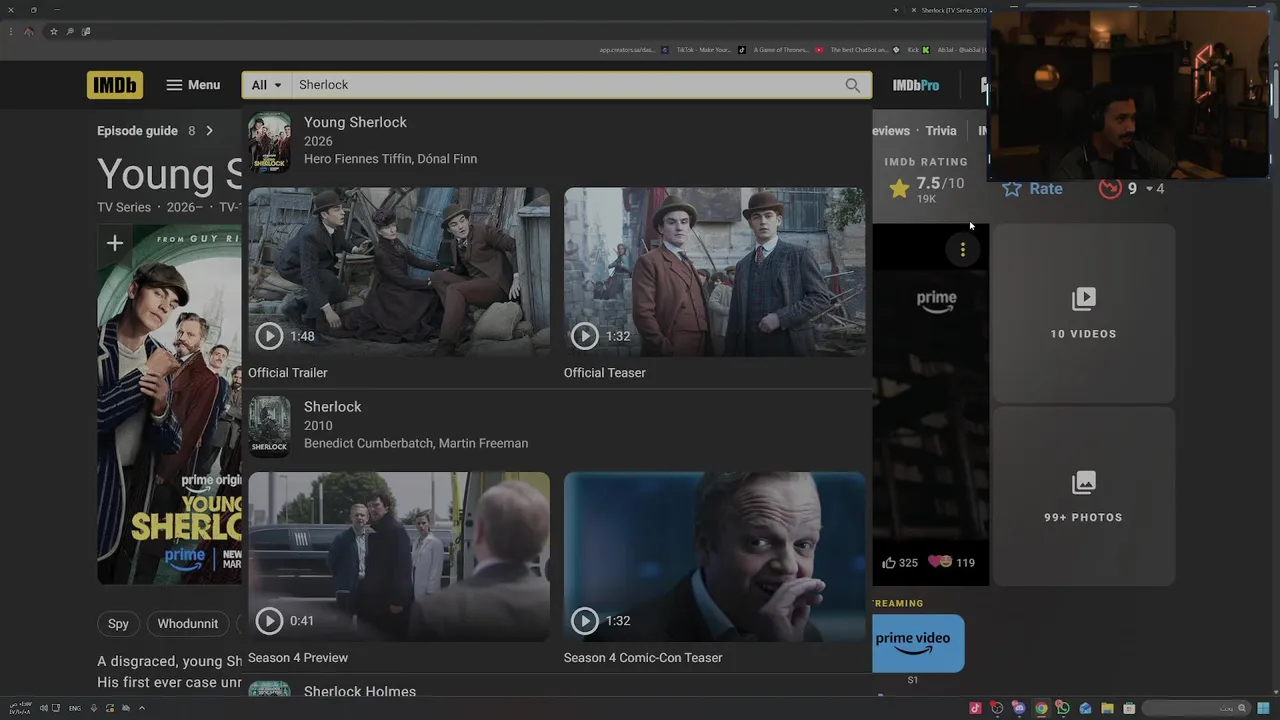
Task: Open the Episode guide link
Action: [x=137, y=131]
